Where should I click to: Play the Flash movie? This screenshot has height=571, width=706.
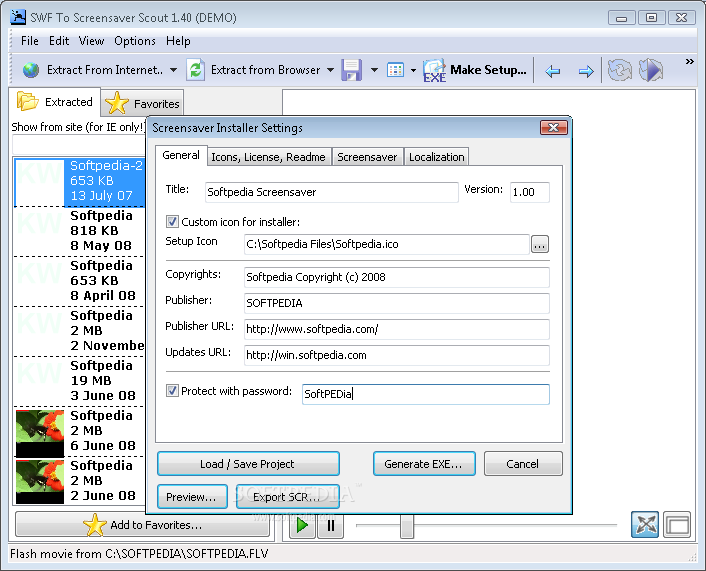(x=302, y=525)
